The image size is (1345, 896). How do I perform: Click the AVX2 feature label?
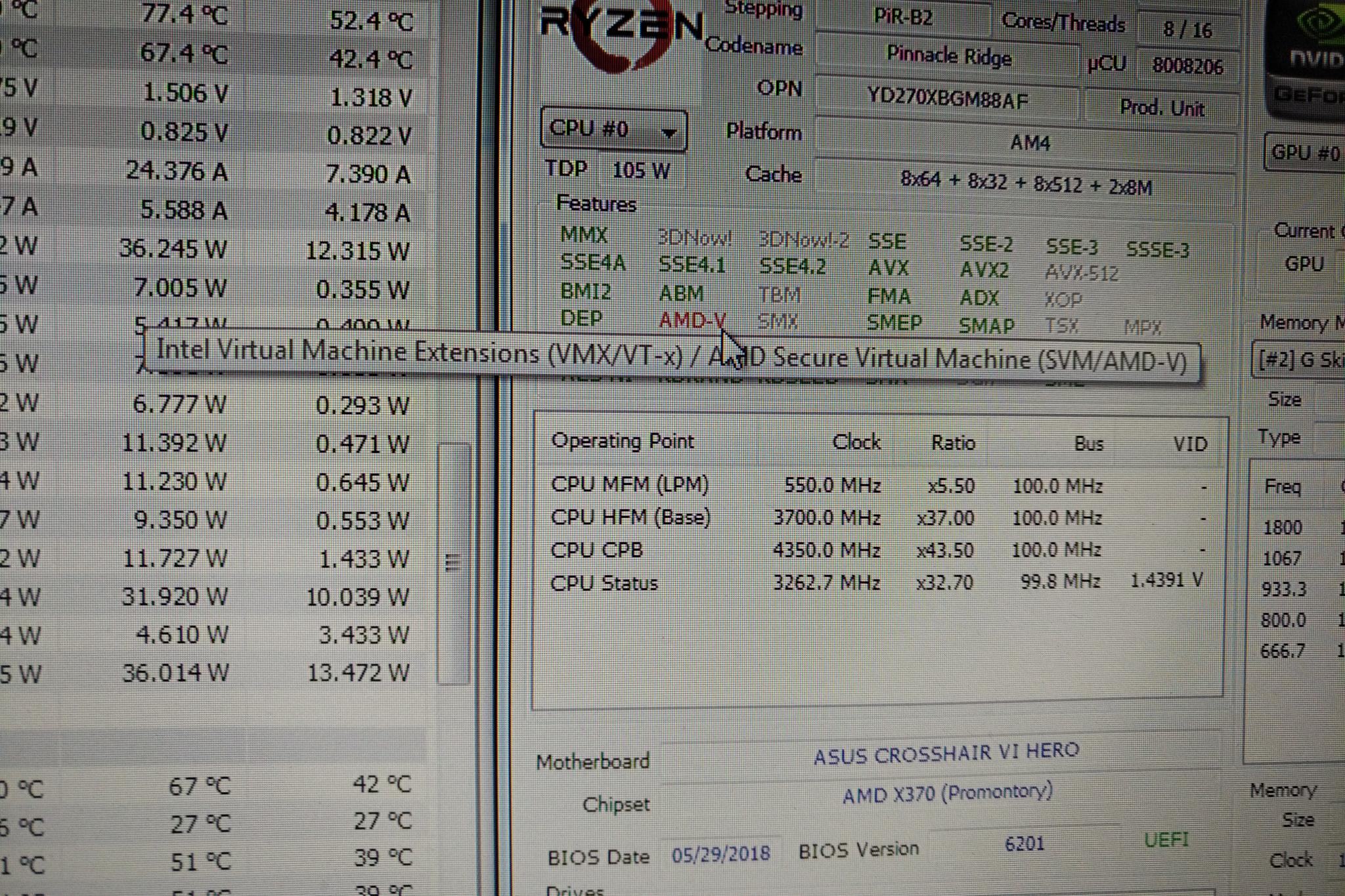984,270
